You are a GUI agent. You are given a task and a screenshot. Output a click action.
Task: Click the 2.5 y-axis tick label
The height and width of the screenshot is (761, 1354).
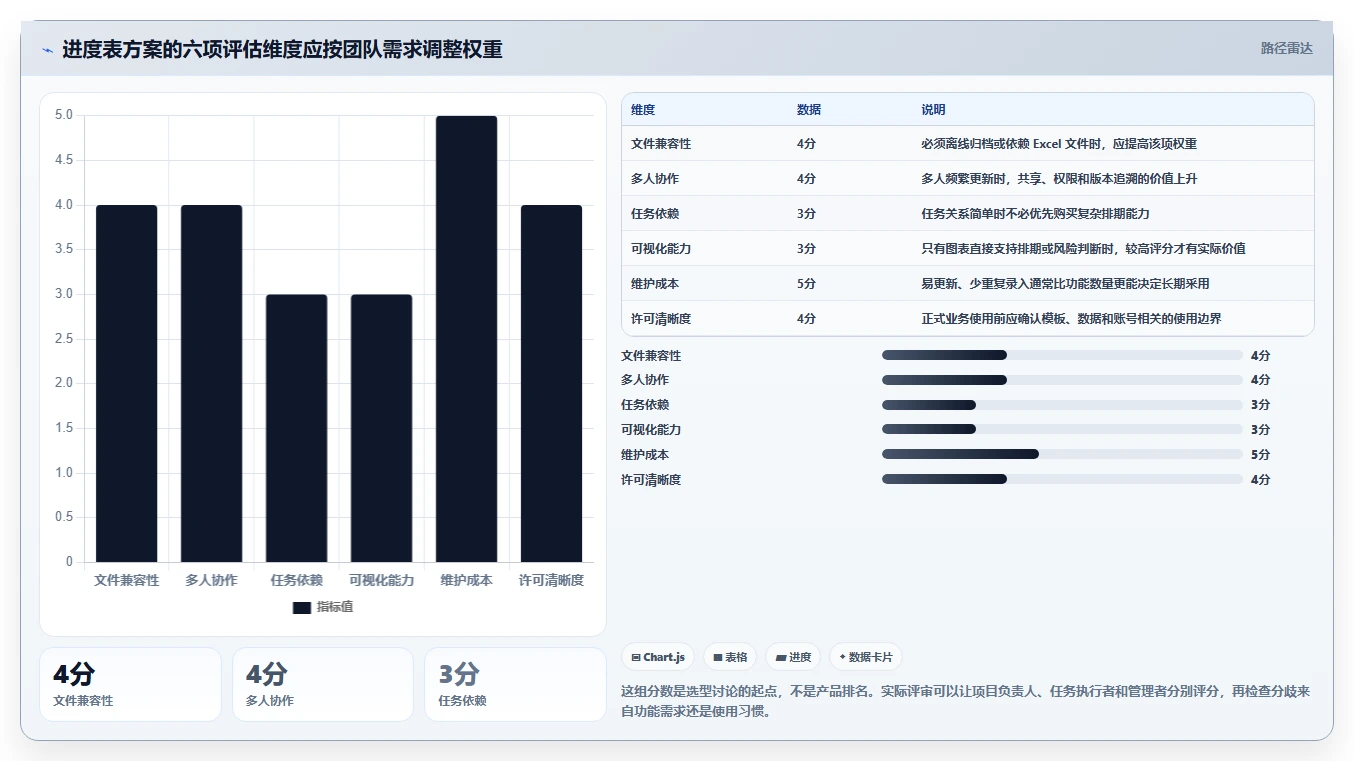click(64, 339)
